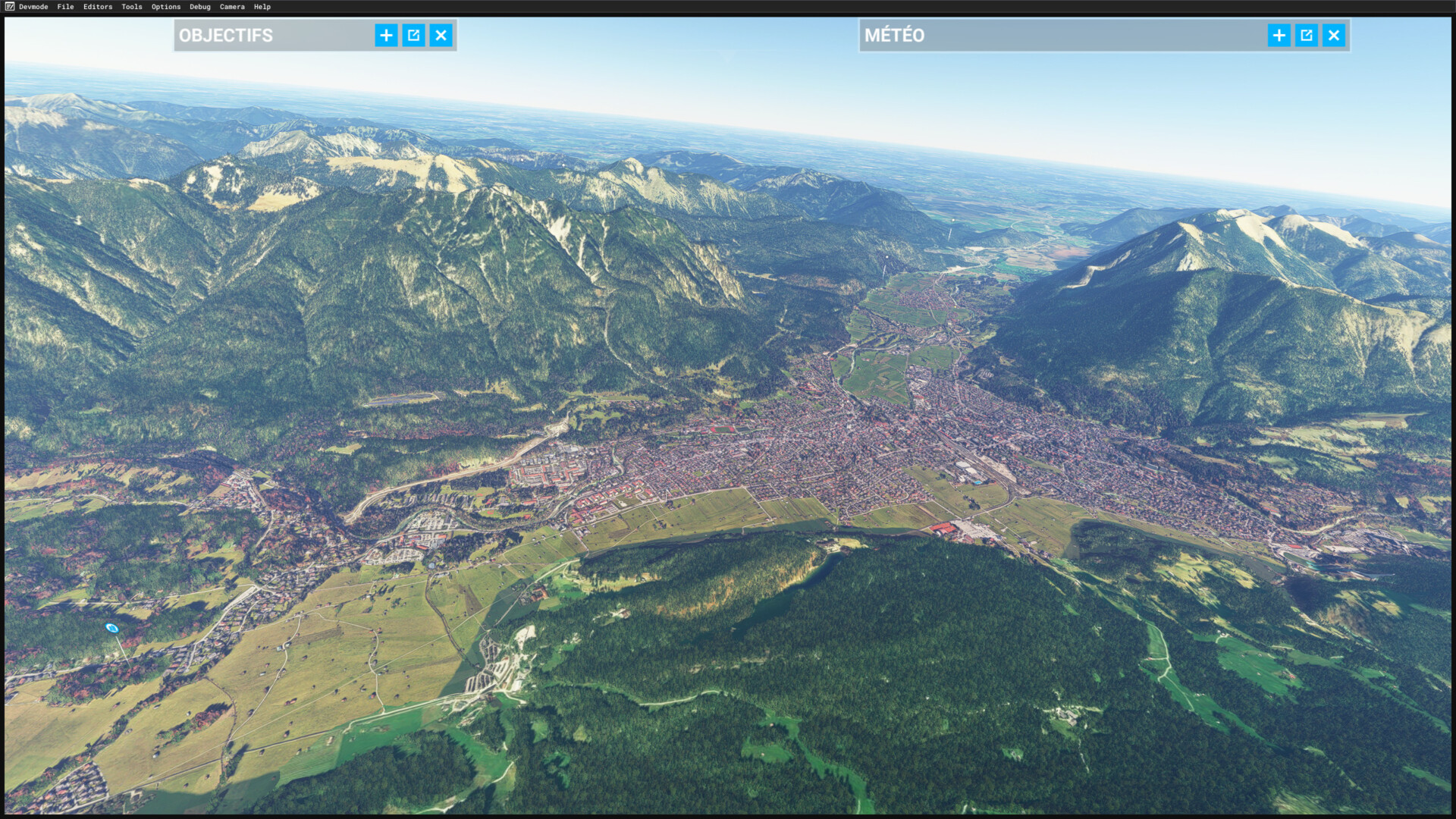The width and height of the screenshot is (1456, 819).
Task: Open the Camera menu
Action: click(x=232, y=7)
